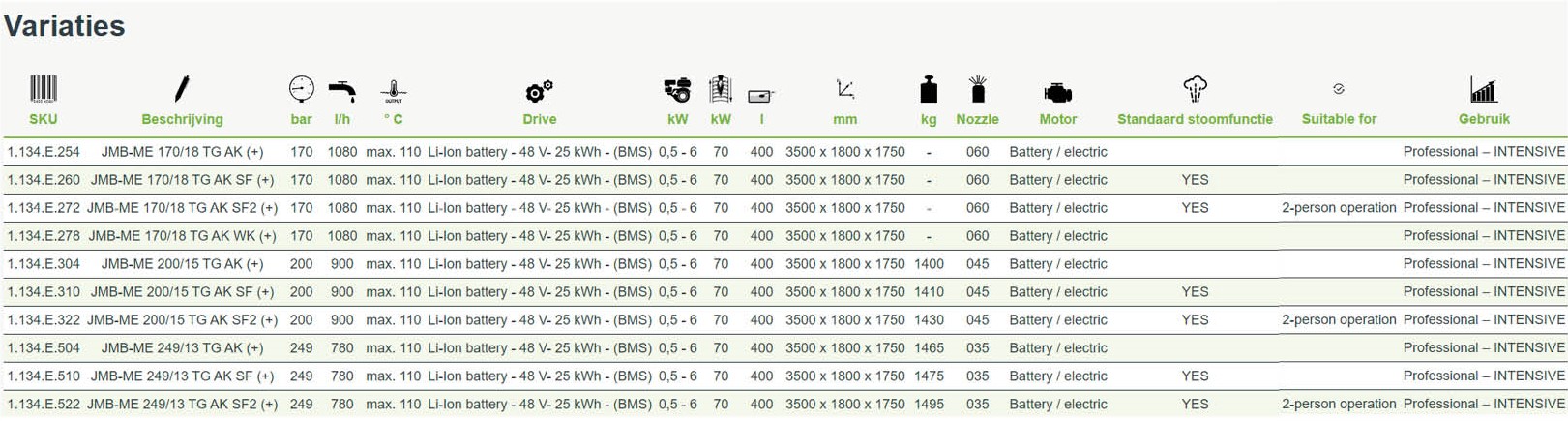Click the steam cloud icon
Viewport: 1568px width, 421px height.
pyautogui.click(x=1195, y=89)
